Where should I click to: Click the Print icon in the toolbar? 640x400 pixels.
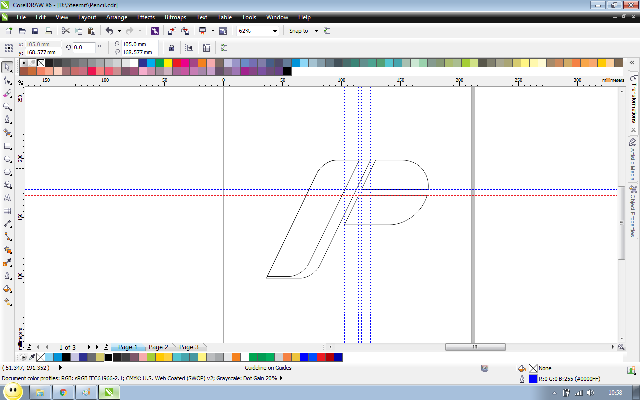pyautogui.click(x=49, y=31)
